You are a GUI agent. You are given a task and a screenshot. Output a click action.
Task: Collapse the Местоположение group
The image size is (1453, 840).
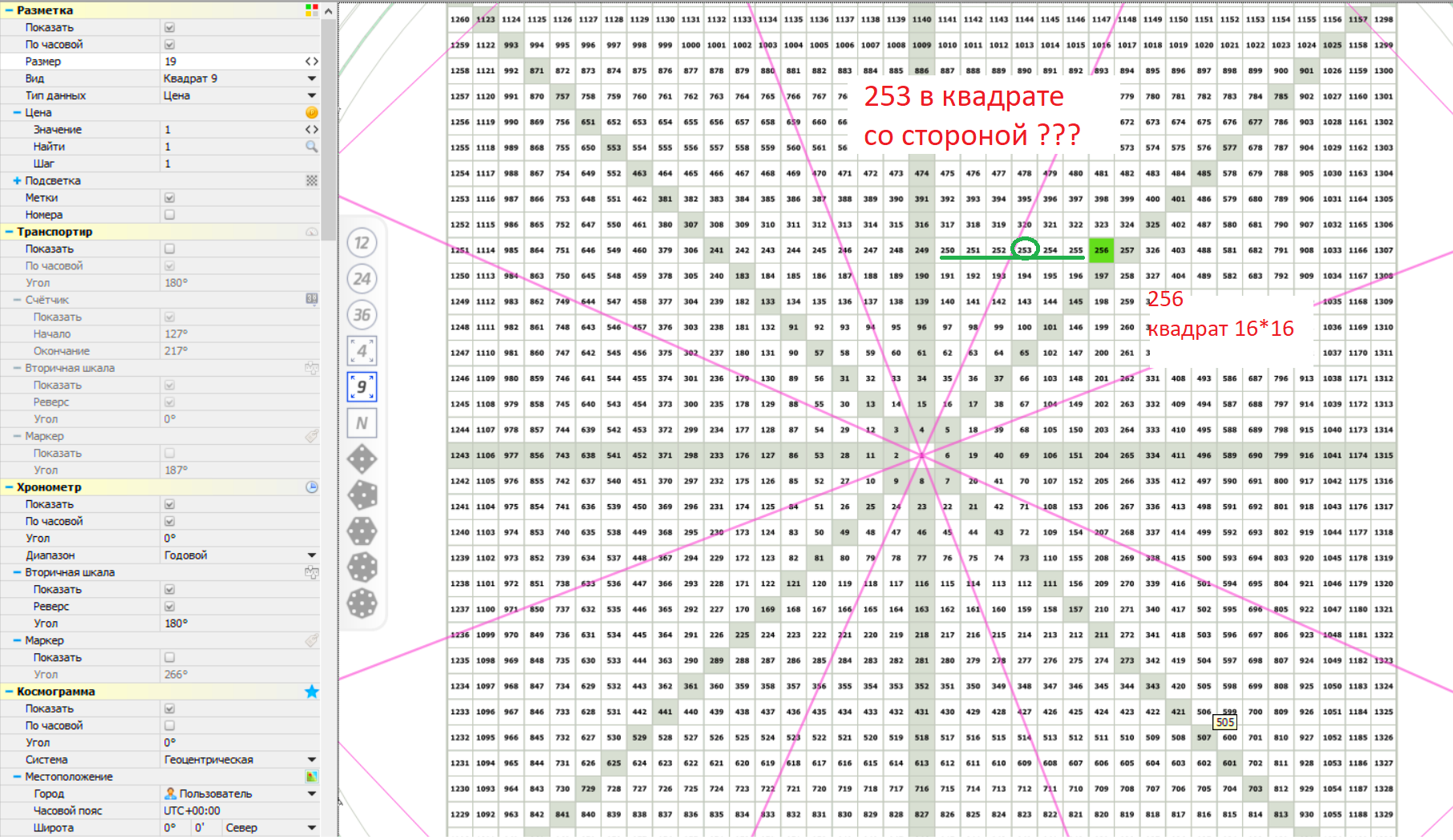17,776
